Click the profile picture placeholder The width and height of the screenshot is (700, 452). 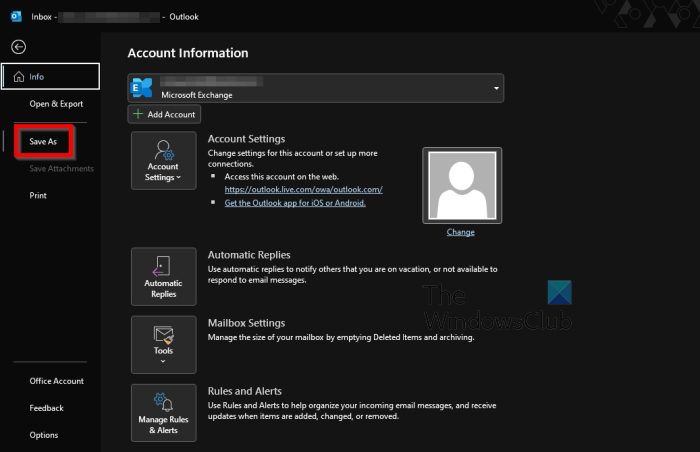[x=462, y=185]
